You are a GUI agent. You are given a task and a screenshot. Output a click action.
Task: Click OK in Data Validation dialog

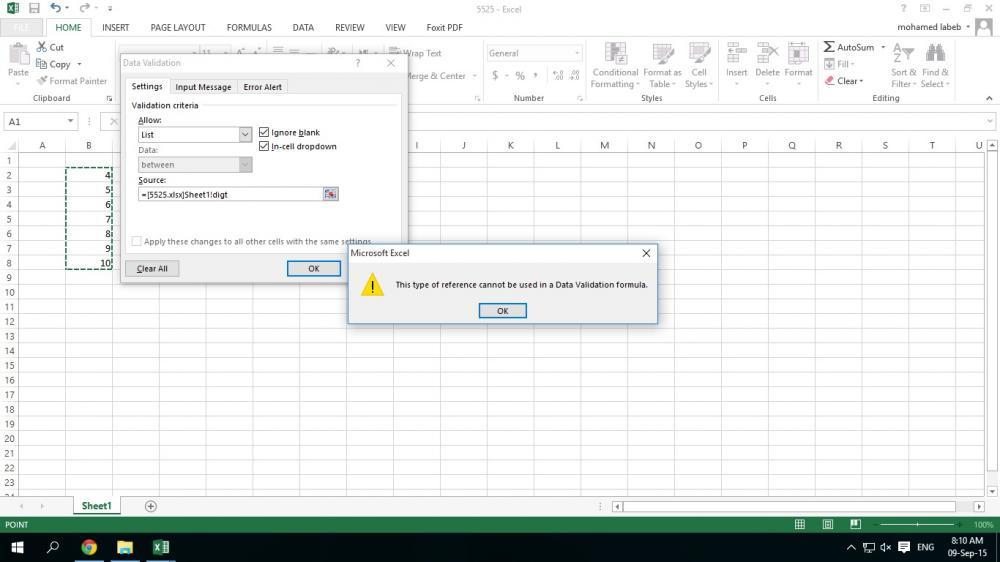[x=313, y=269]
